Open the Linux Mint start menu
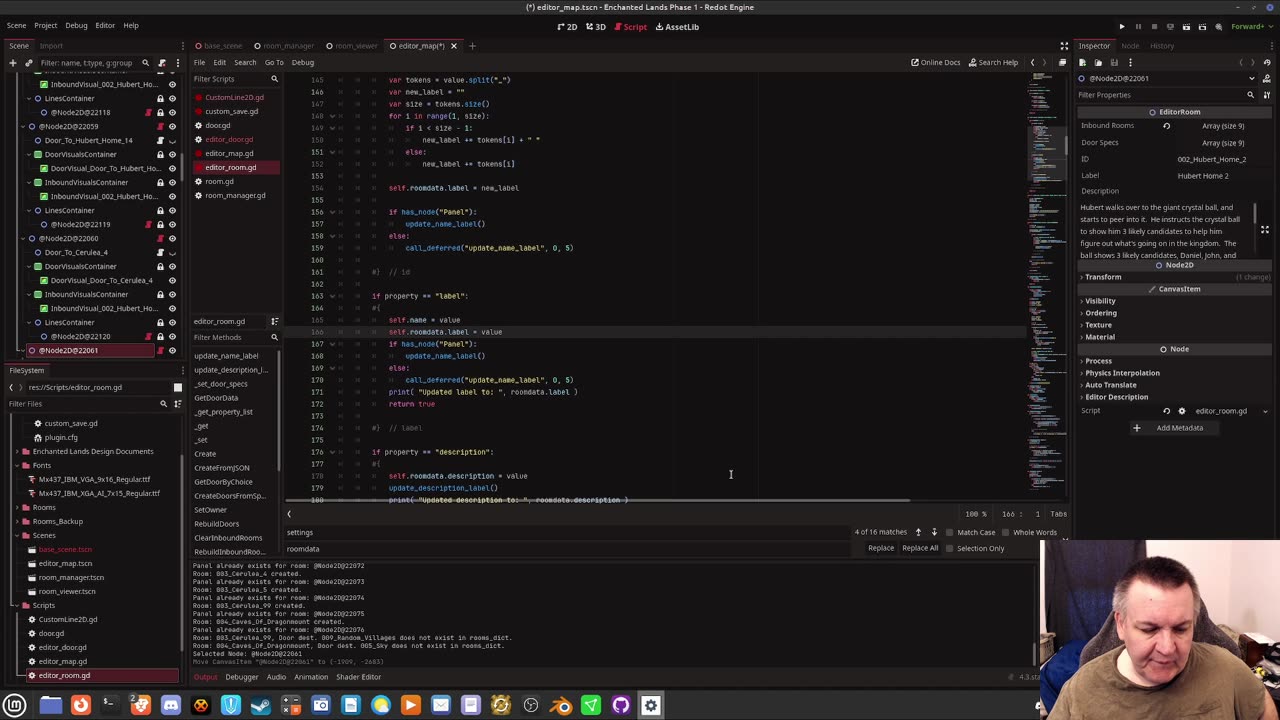Viewport: 1280px width, 720px height. (x=15, y=705)
